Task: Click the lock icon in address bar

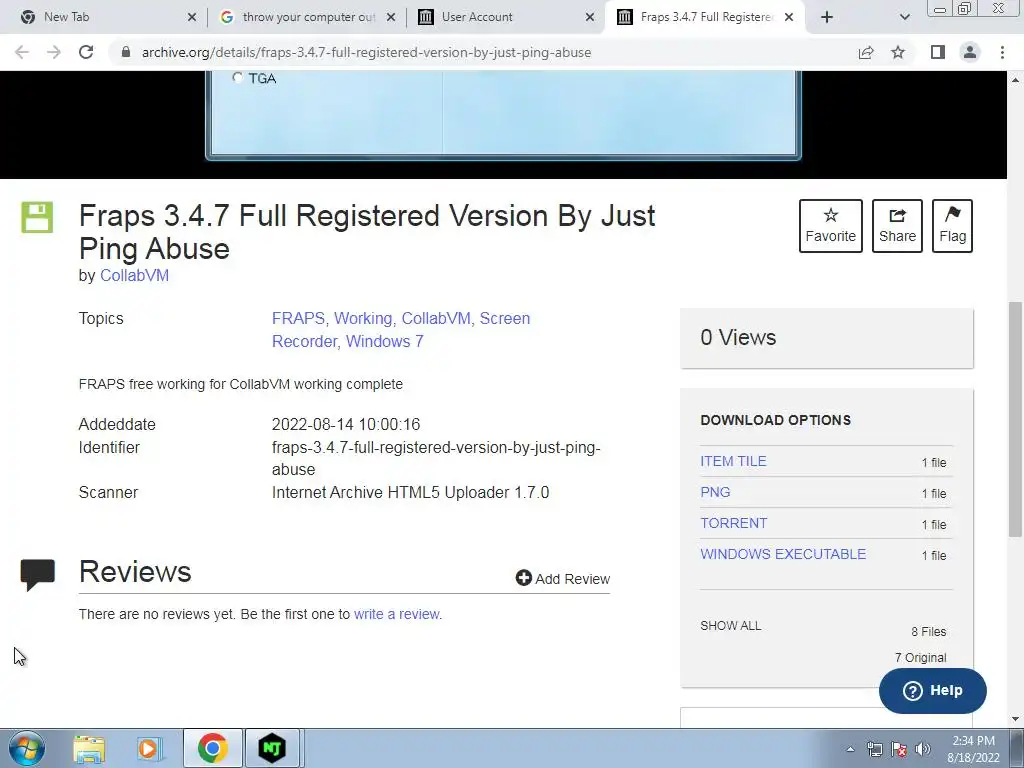Action: coord(125,52)
